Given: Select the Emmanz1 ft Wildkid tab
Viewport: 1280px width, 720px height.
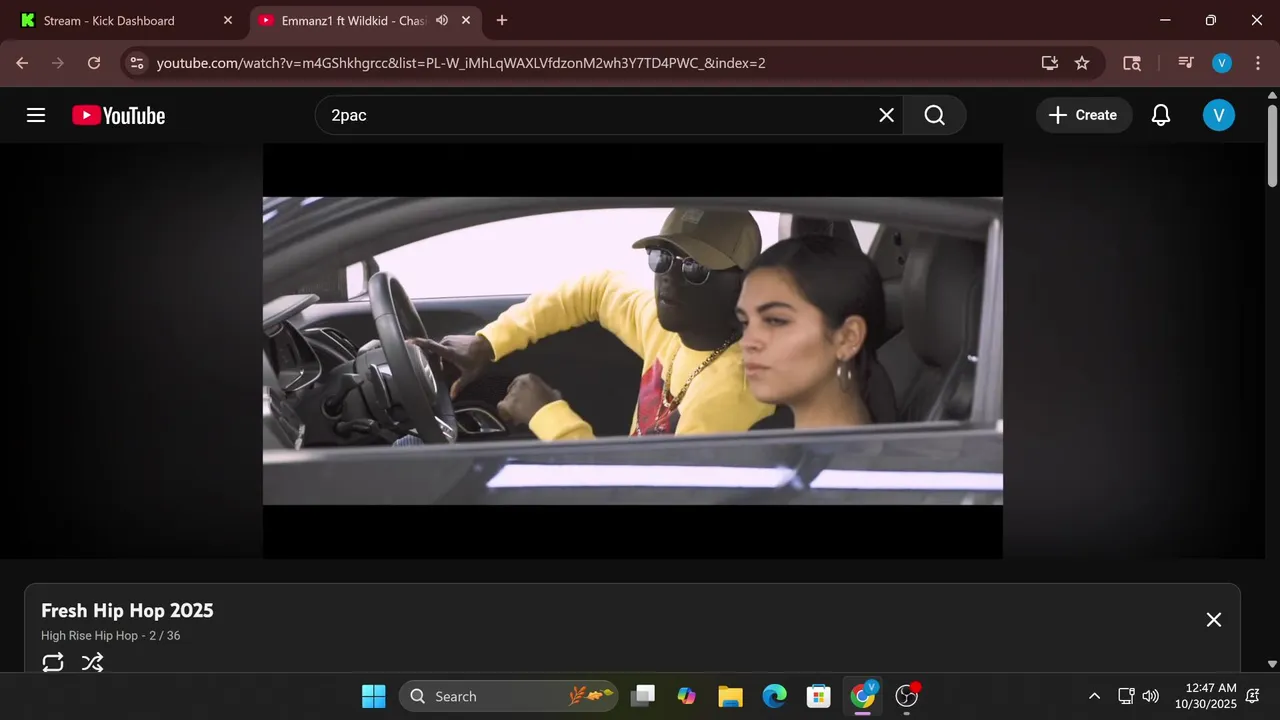Looking at the screenshot, I should [x=354, y=20].
